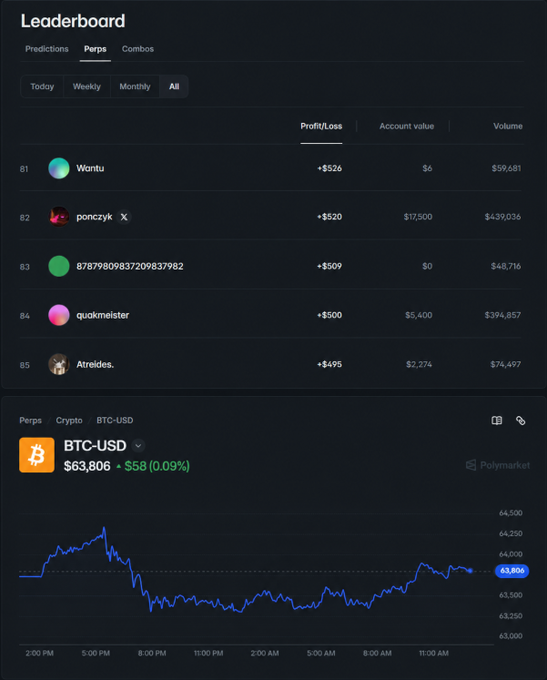Click the BTC-USD heading title

click(x=95, y=445)
